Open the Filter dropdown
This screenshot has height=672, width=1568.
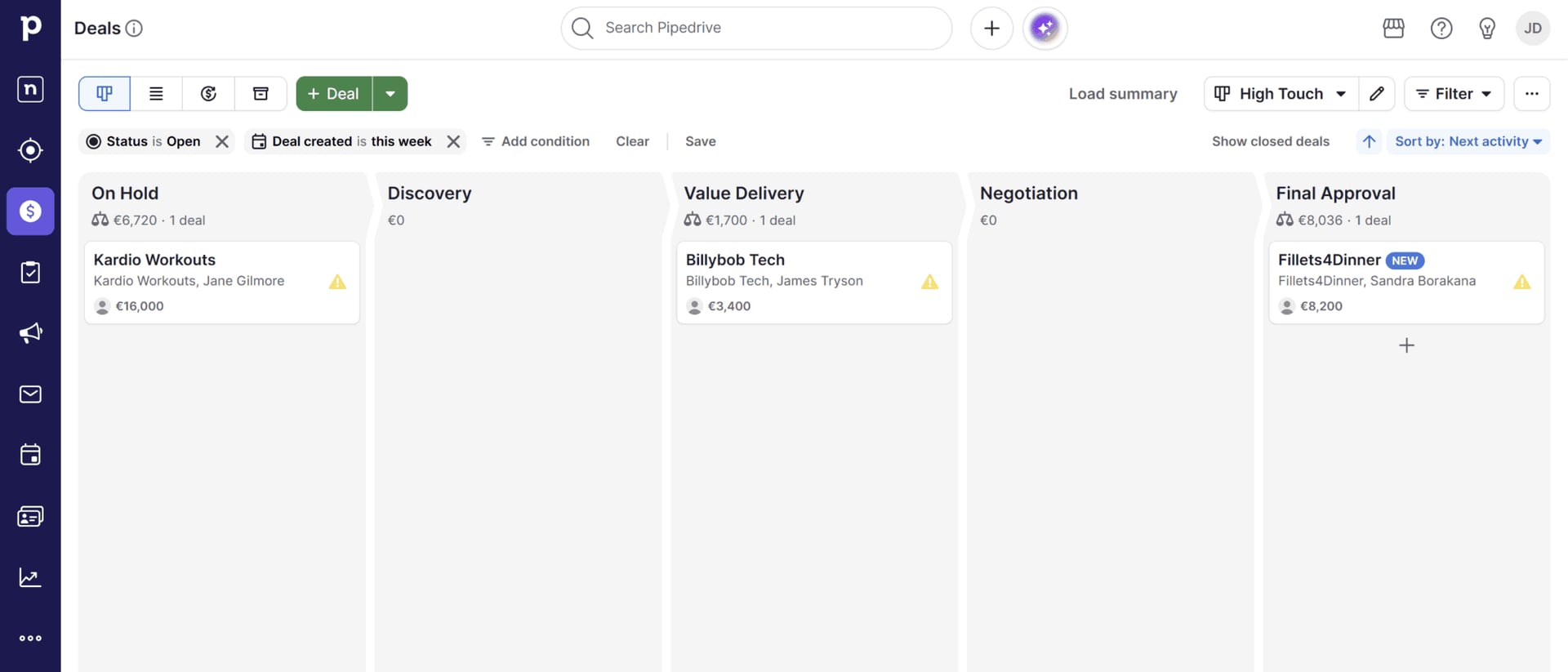(1454, 94)
